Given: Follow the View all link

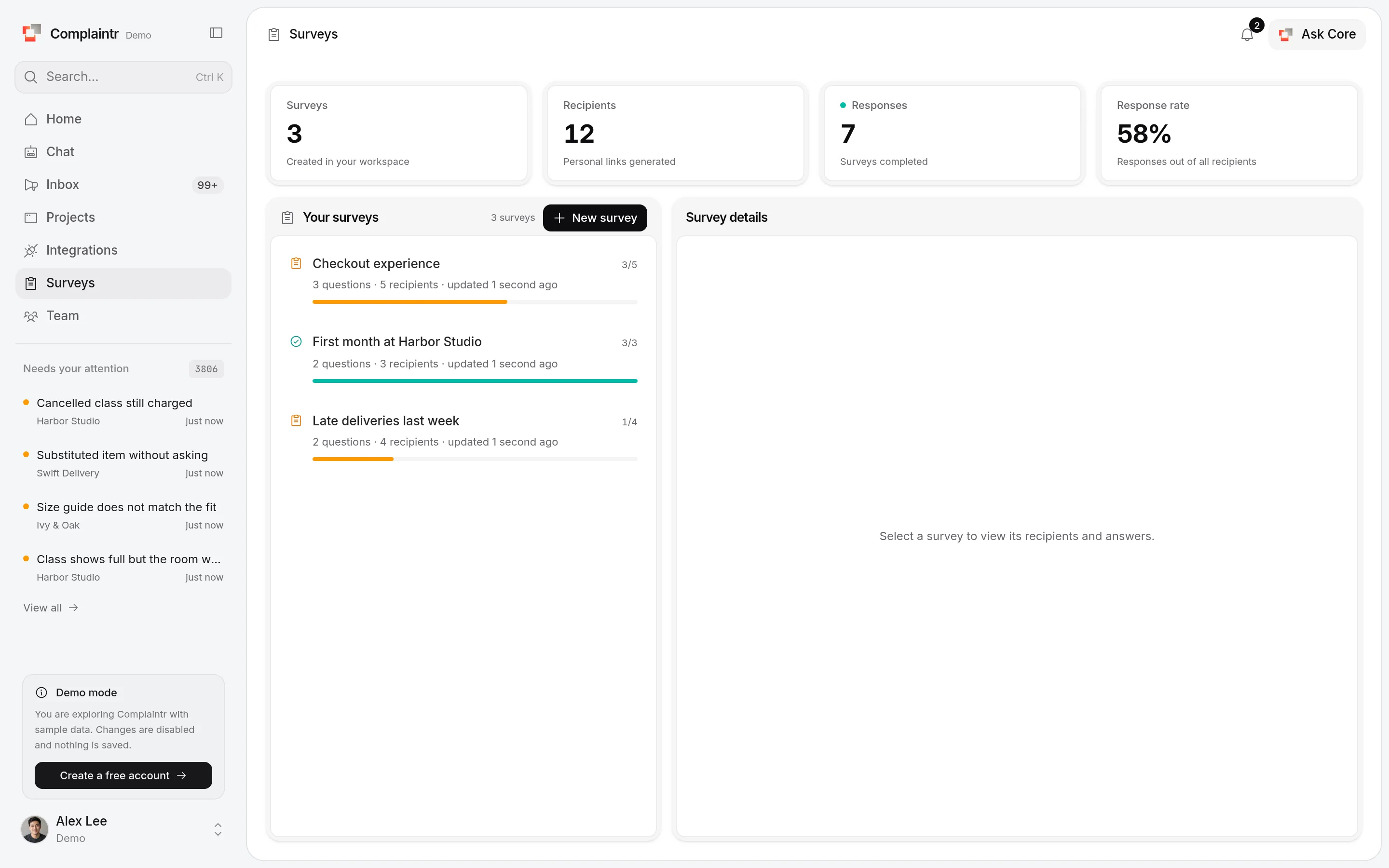Looking at the screenshot, I should point(51,608).
